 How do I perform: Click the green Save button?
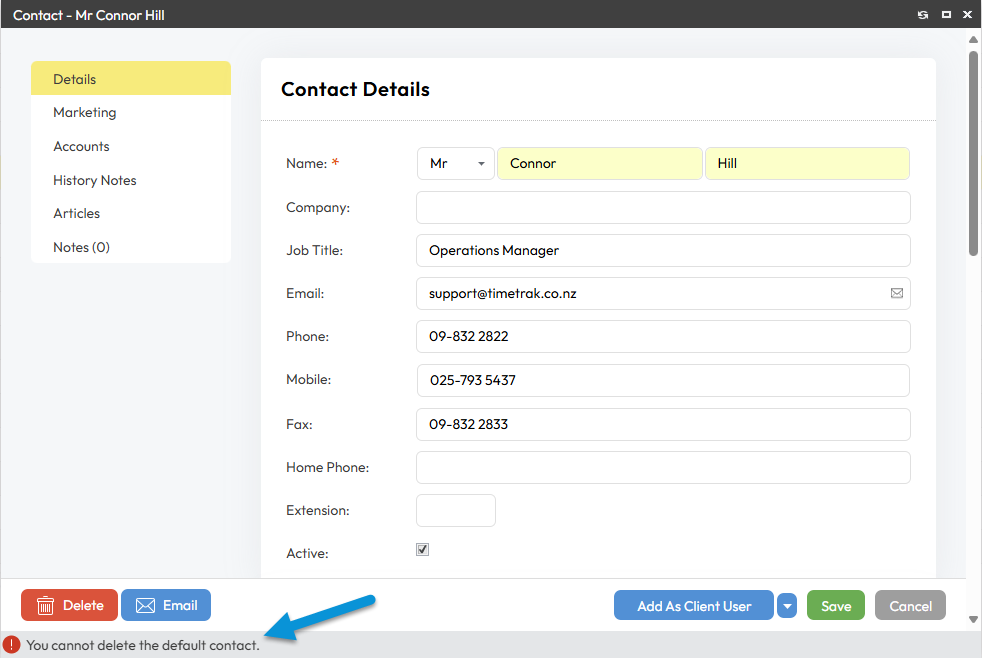tap(835, 605)
